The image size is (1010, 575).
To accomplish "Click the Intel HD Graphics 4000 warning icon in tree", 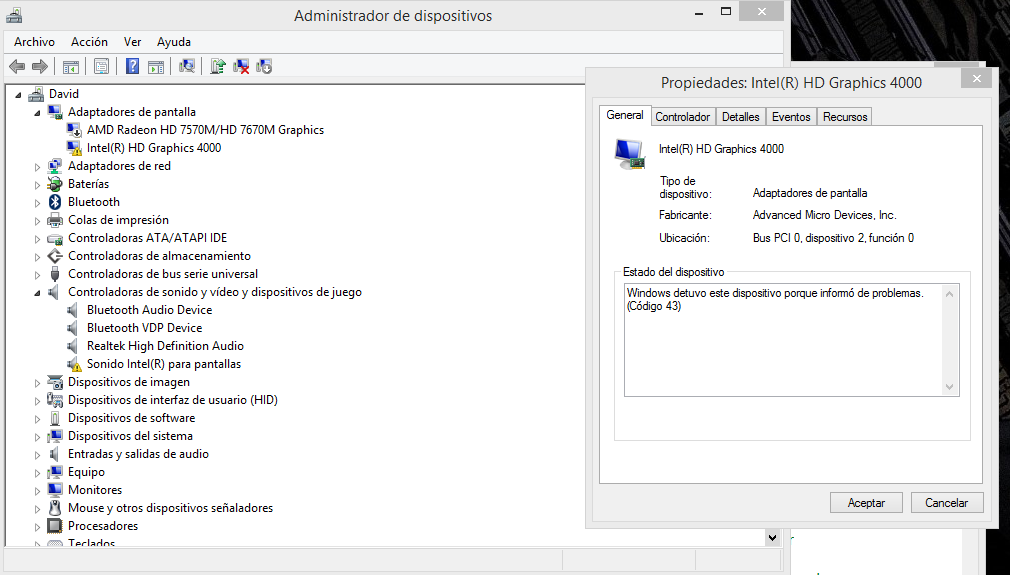I will pyautogui.click(x=75, y=148).
